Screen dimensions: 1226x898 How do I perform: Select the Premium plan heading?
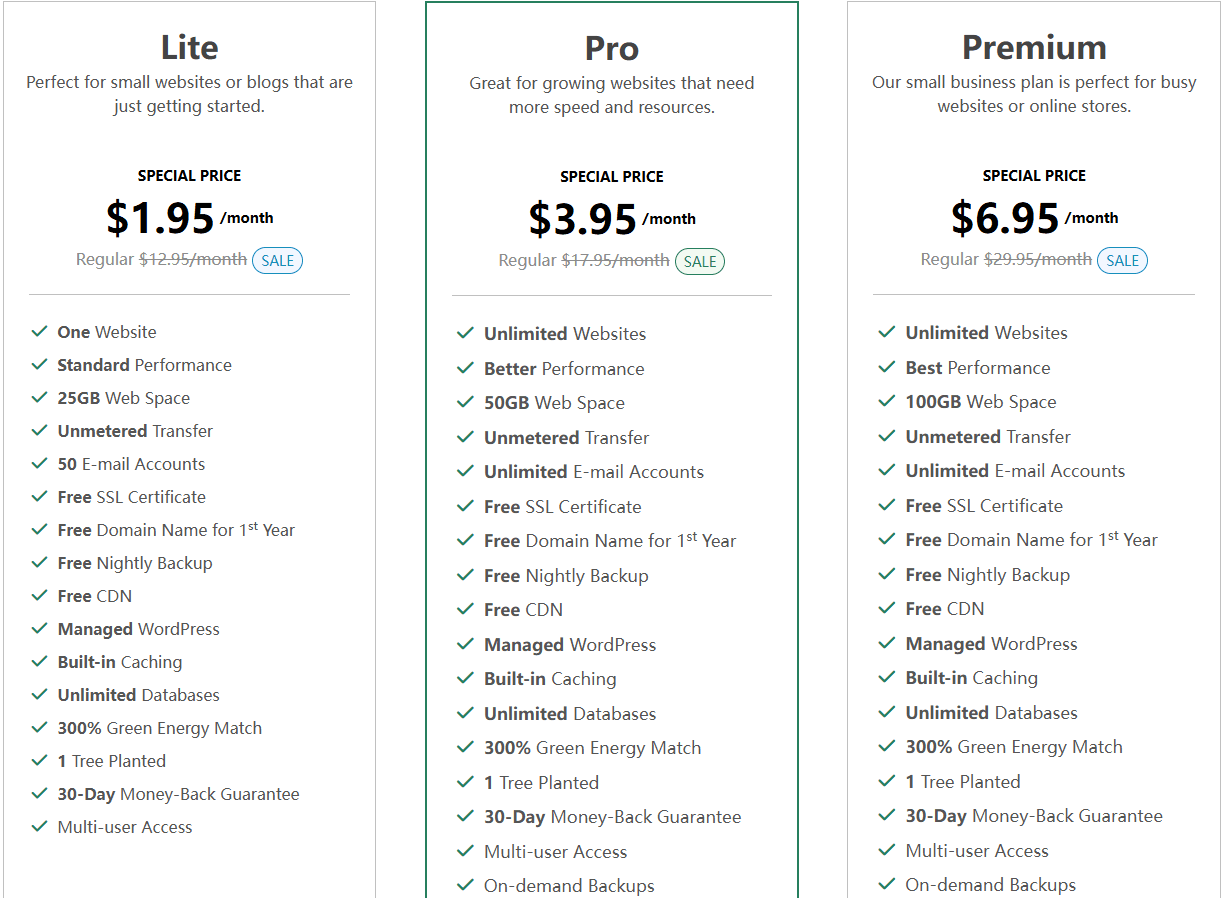1034,47
